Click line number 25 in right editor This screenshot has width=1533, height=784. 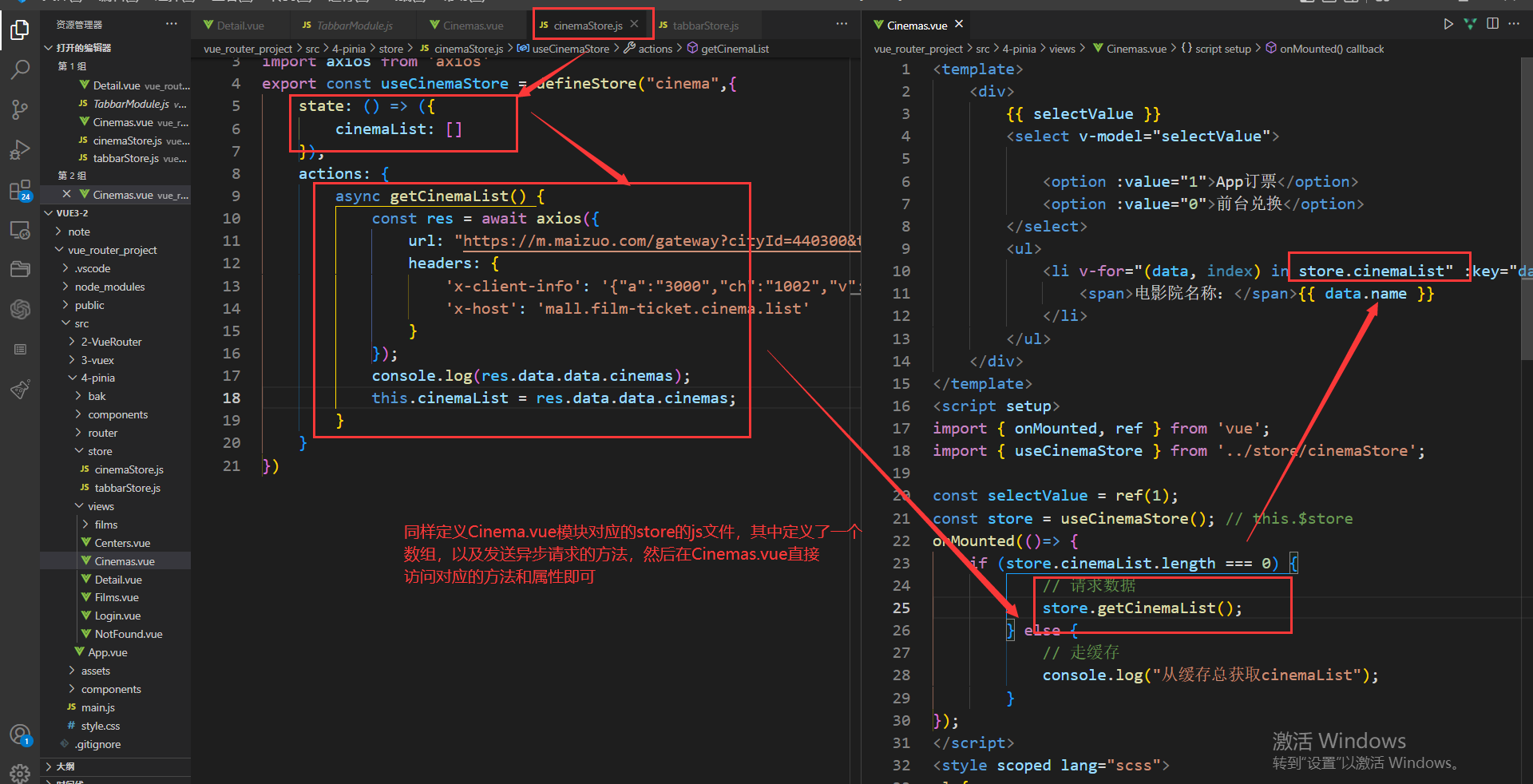(x=901, y=608)
